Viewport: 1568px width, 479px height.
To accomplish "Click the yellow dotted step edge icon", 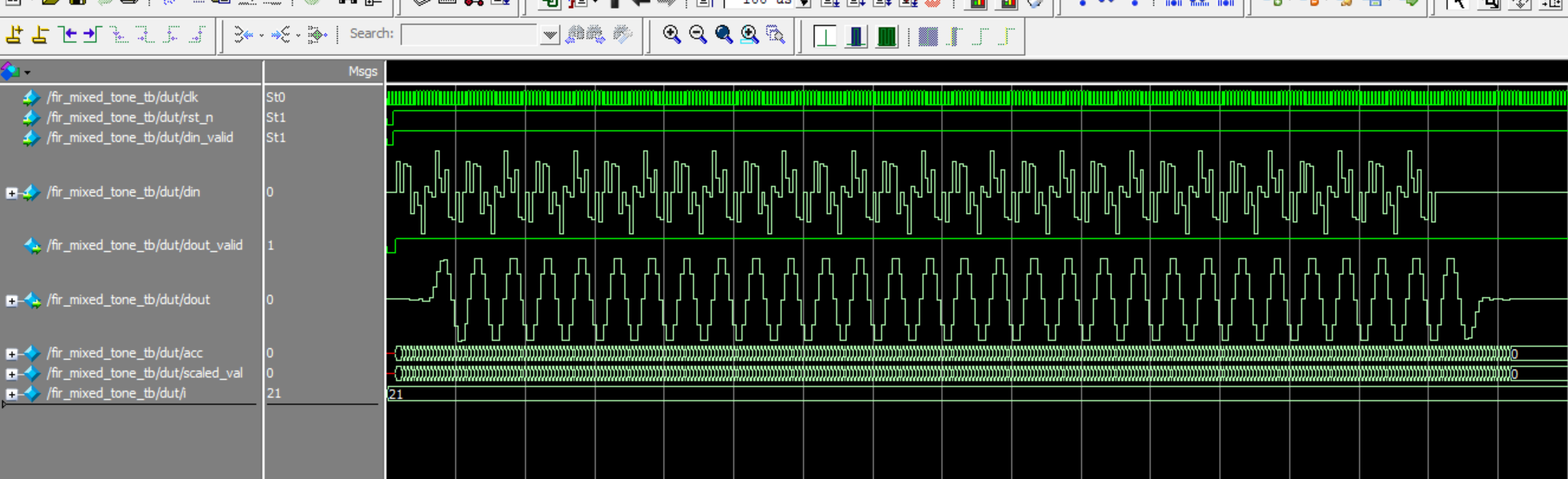I will [1006, 36].
